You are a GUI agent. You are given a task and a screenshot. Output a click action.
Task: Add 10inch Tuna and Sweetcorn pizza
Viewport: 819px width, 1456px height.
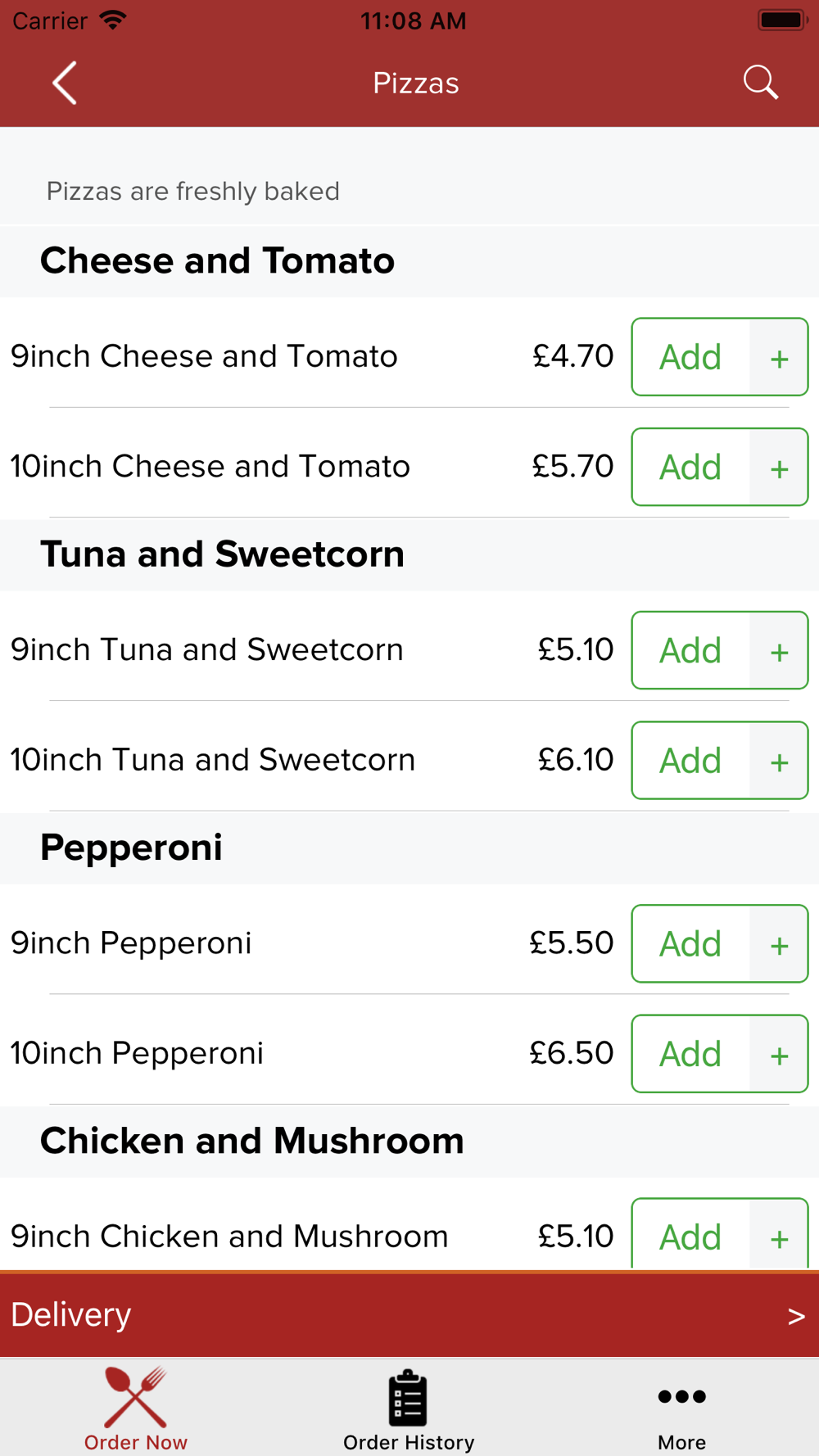(x=690, y=762)
